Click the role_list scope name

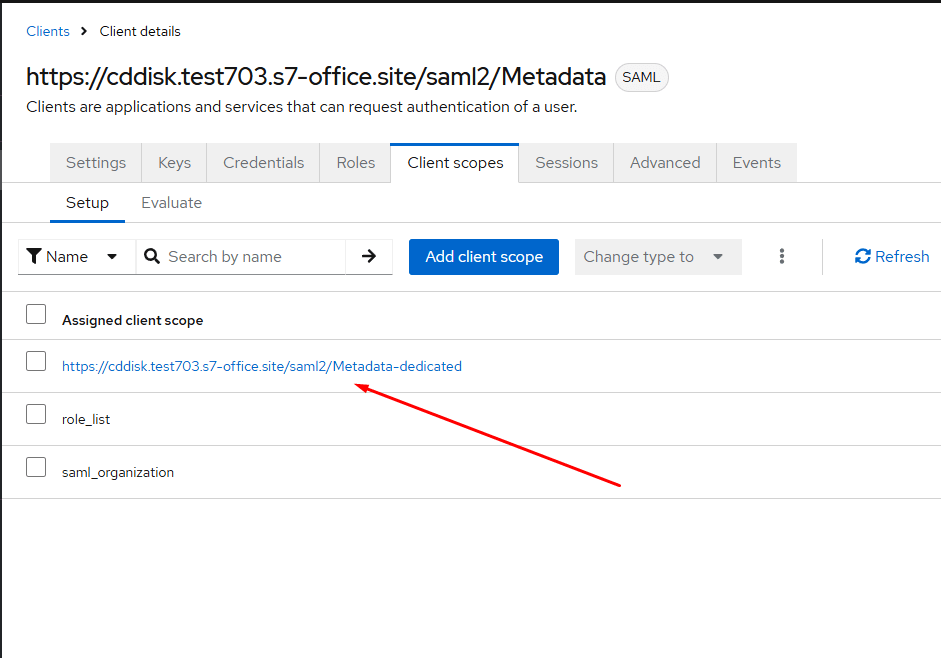tap(86, 419)
